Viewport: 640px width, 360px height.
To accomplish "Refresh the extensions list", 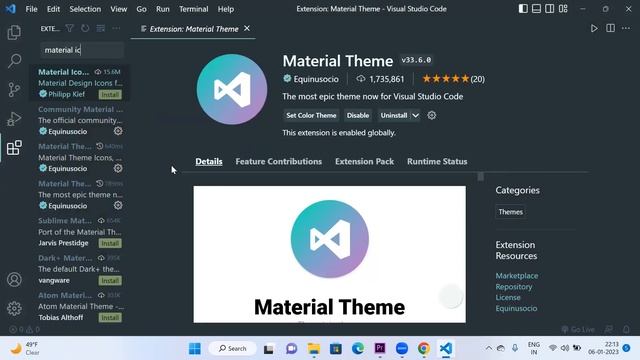I will point(85,29).
